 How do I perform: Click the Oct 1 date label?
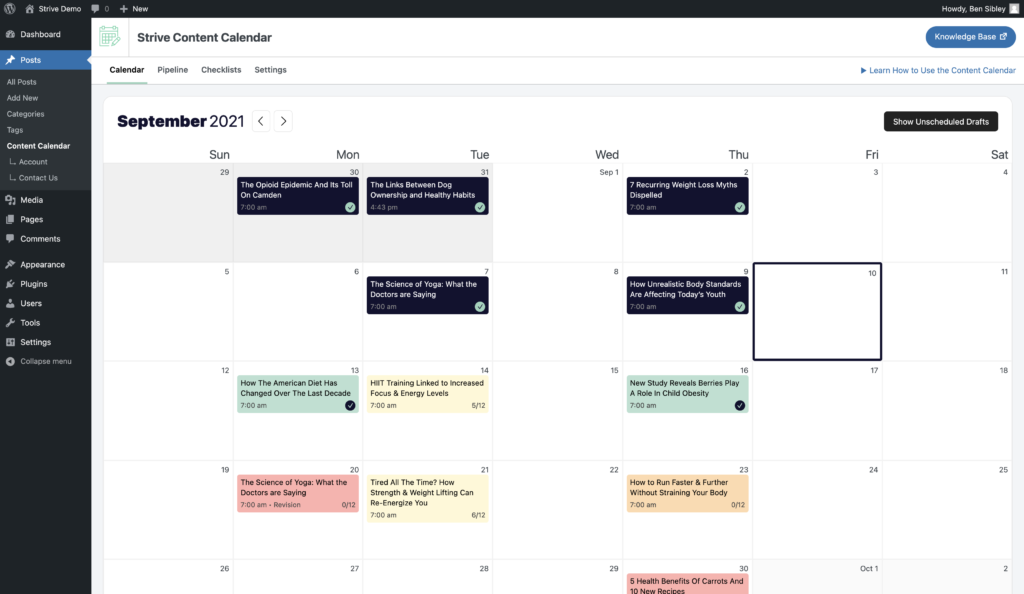(x=869, y=569)
